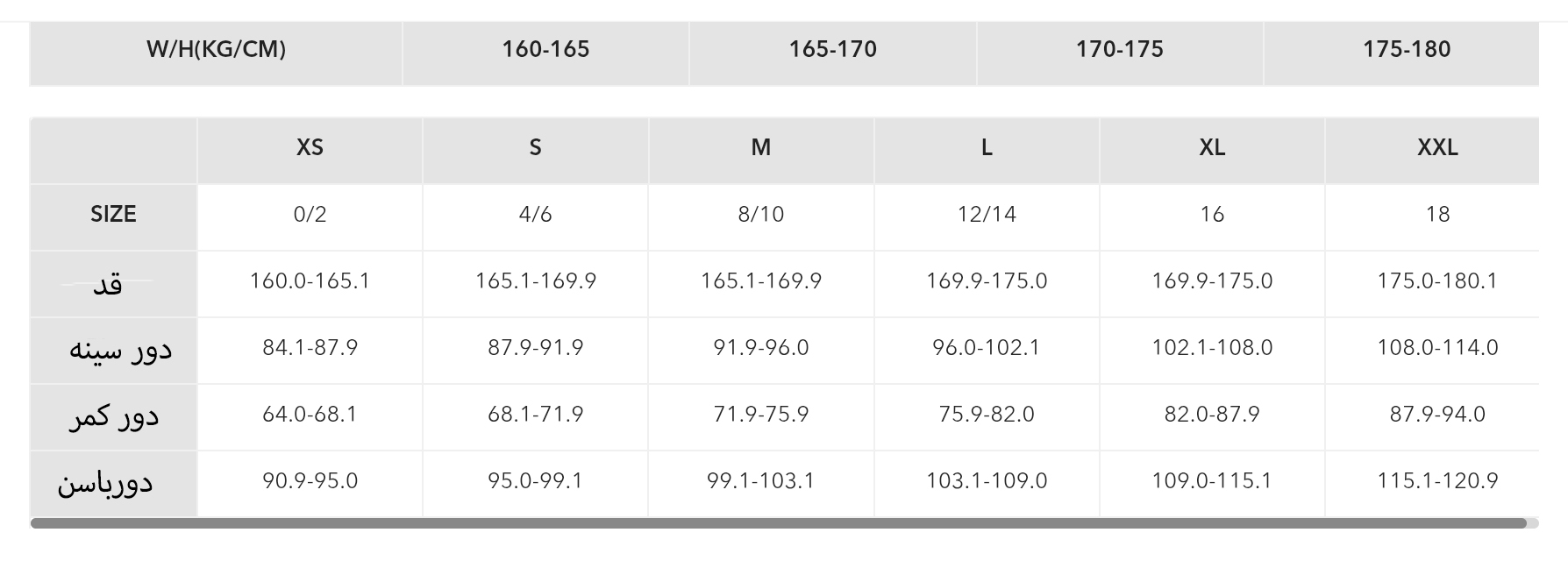Click the 115.1-120.9 hip measurement cell
The height and width of the screenshot is (568, 1568).
pyautogui.click(x=1437, y=480)
